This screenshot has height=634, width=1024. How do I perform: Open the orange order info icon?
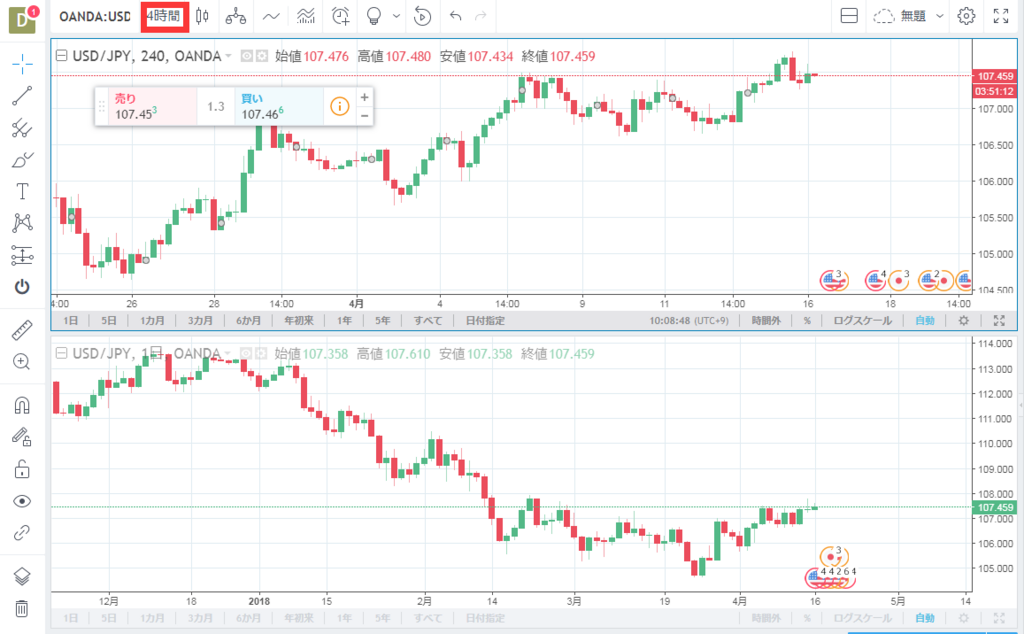340,106
